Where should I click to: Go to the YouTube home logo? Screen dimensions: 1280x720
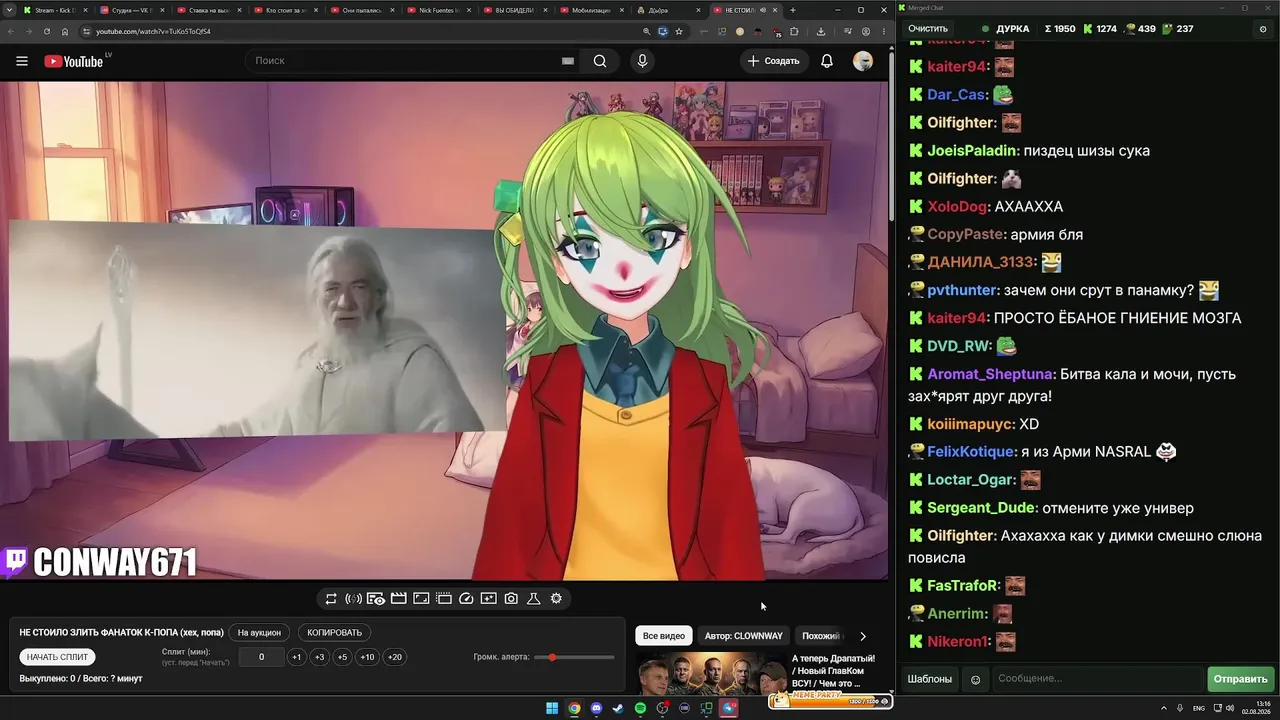[74, 61]
